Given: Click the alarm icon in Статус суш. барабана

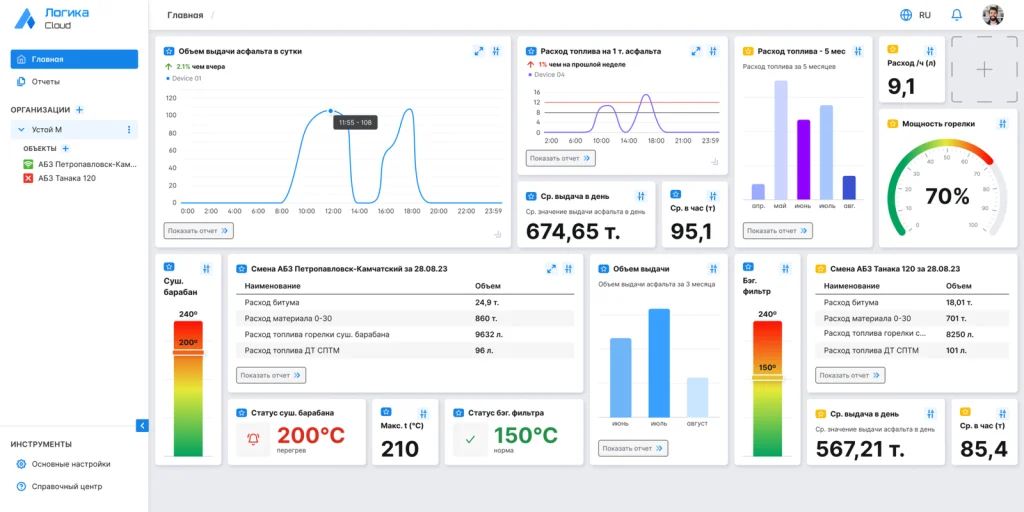Looking at the screenshot, I should pyautogui.click(x=253, y=439).
